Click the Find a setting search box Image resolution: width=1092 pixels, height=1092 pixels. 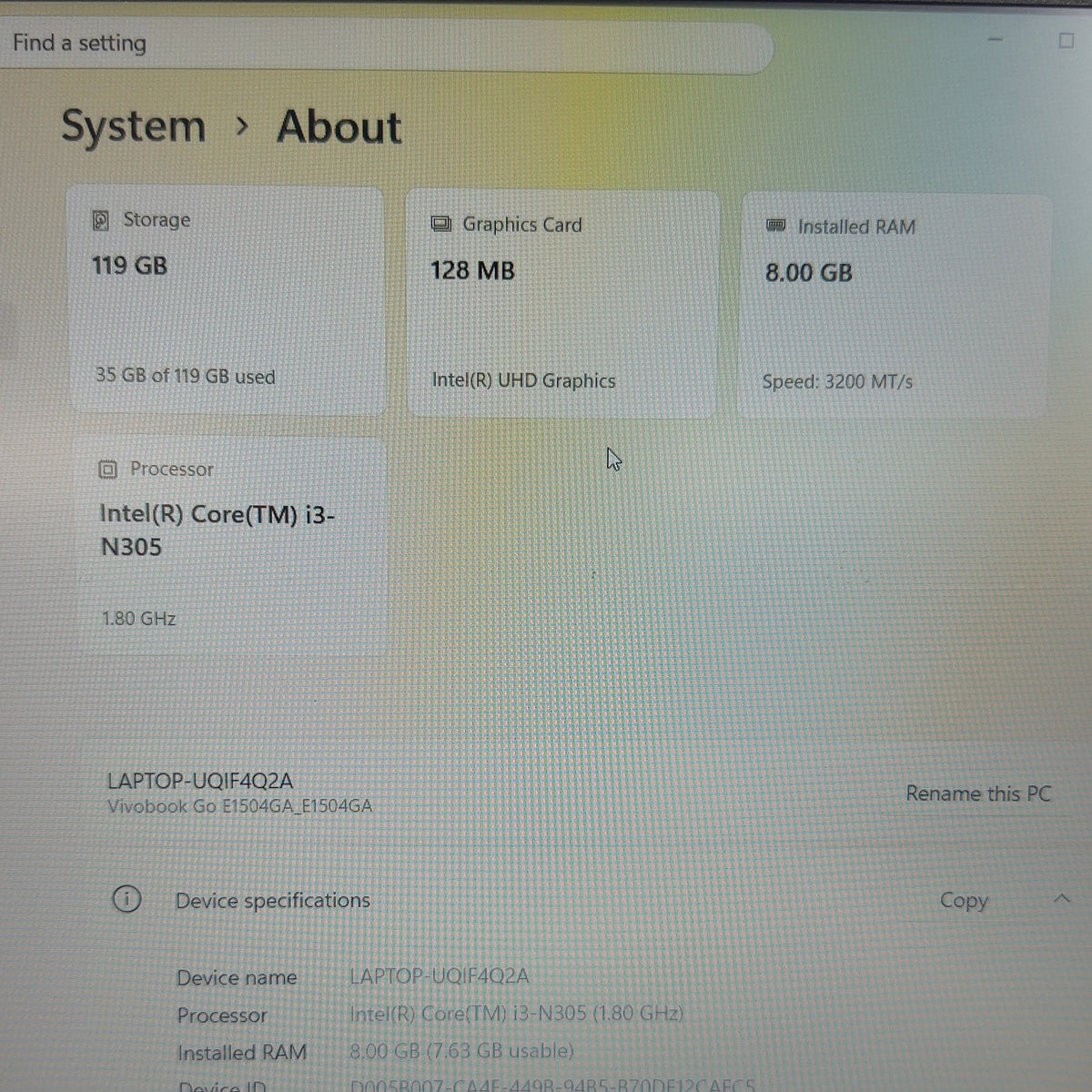387,44
